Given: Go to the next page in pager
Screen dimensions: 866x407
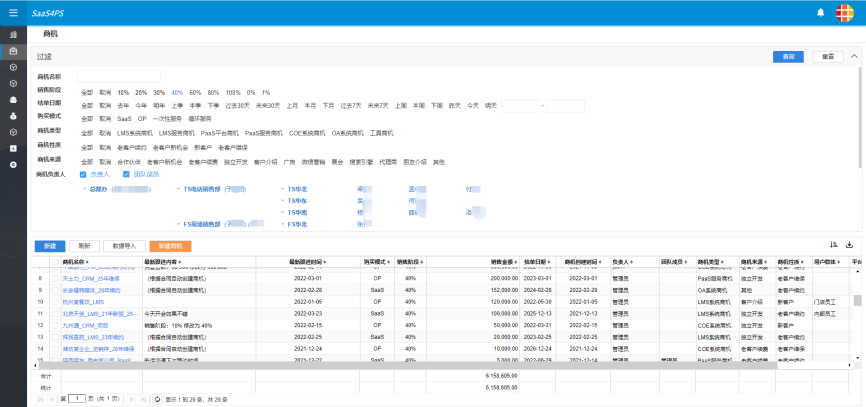Looking at the screenshot, I should 131,399.
